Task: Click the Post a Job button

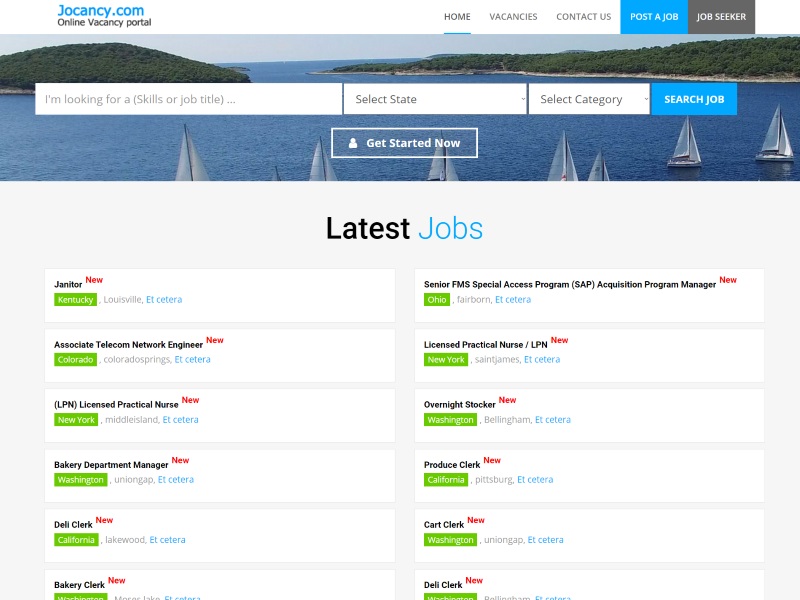Action: pos(654,17)
